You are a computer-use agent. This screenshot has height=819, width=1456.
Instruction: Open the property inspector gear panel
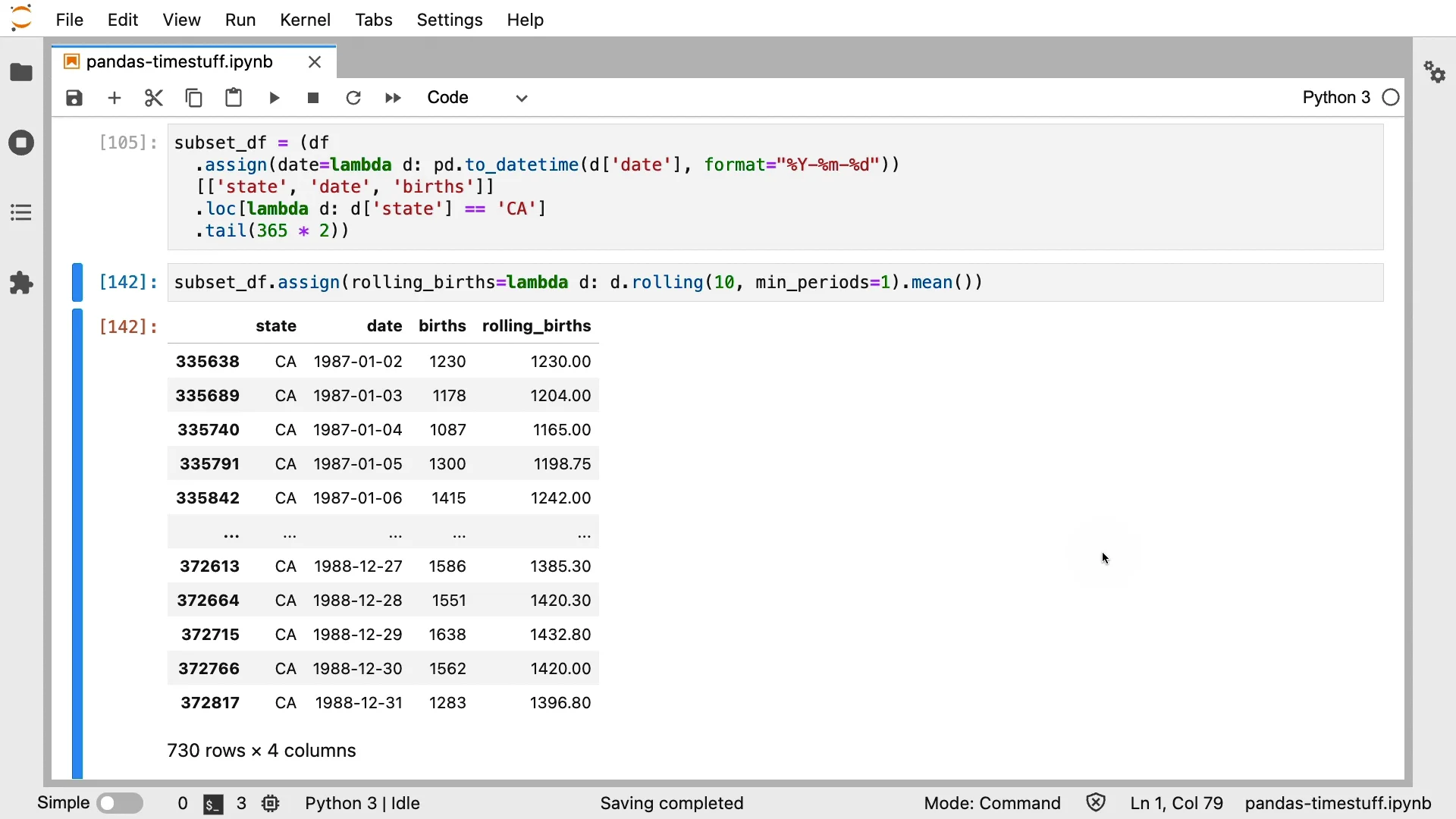coord(1435,73)
